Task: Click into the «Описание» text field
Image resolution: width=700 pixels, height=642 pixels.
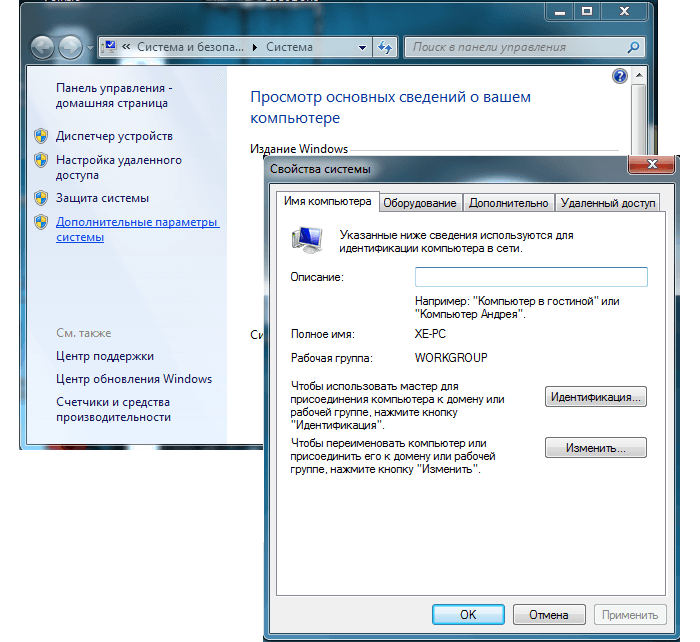Action: click(531, 277)
